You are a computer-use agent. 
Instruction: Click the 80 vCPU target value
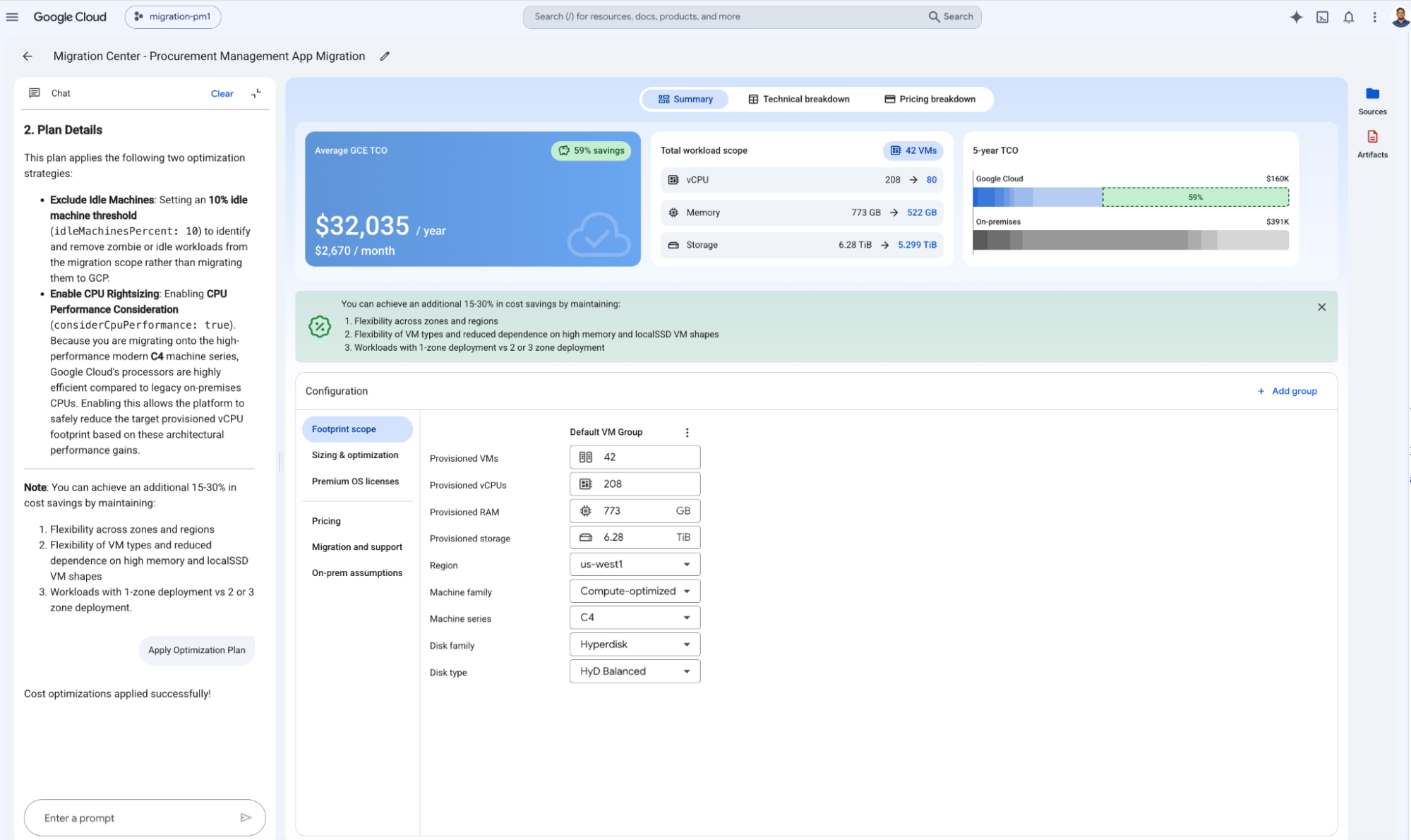931,180
